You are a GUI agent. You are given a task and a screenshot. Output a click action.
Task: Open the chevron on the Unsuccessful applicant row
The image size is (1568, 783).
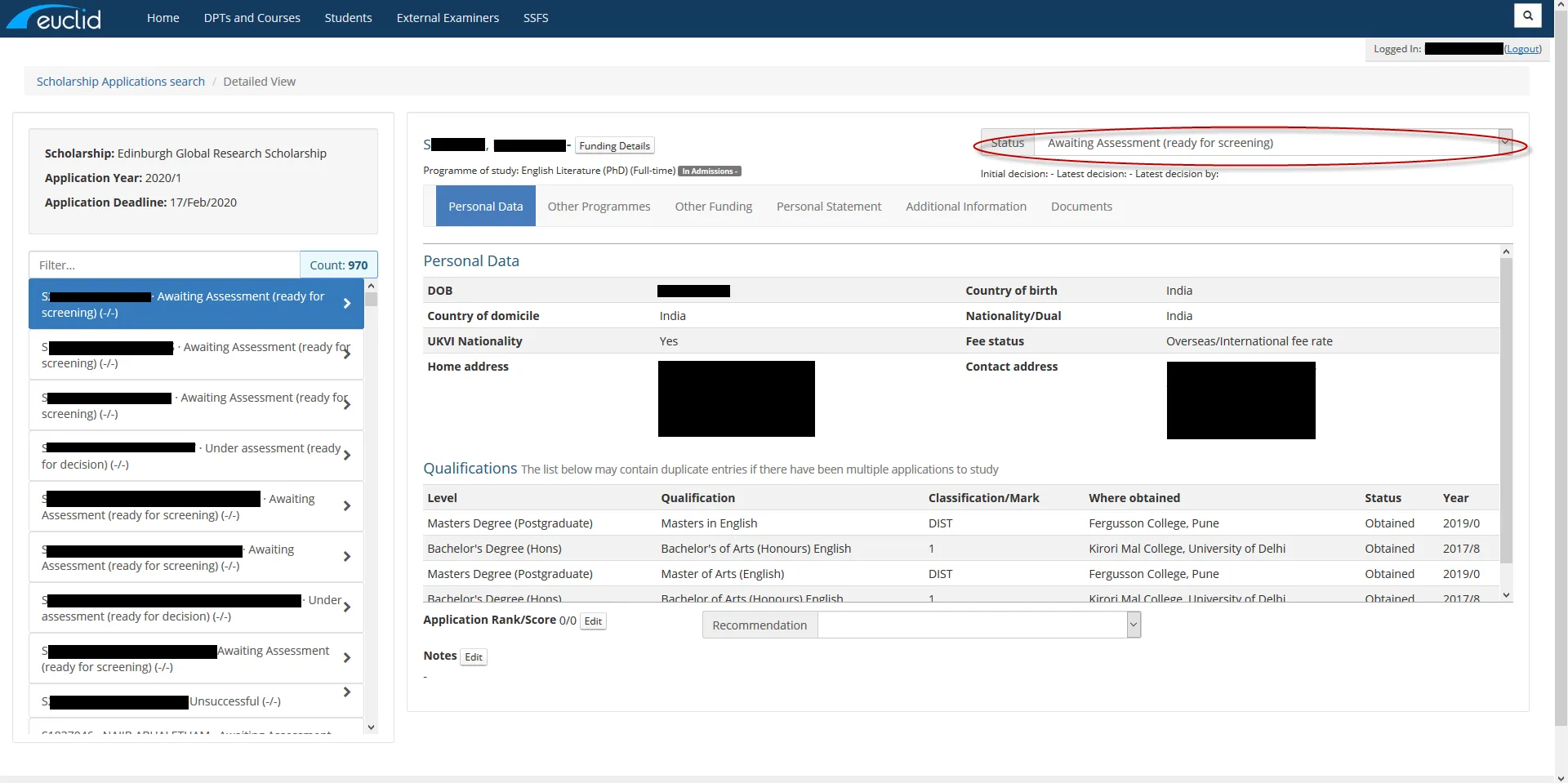[347, 692]
